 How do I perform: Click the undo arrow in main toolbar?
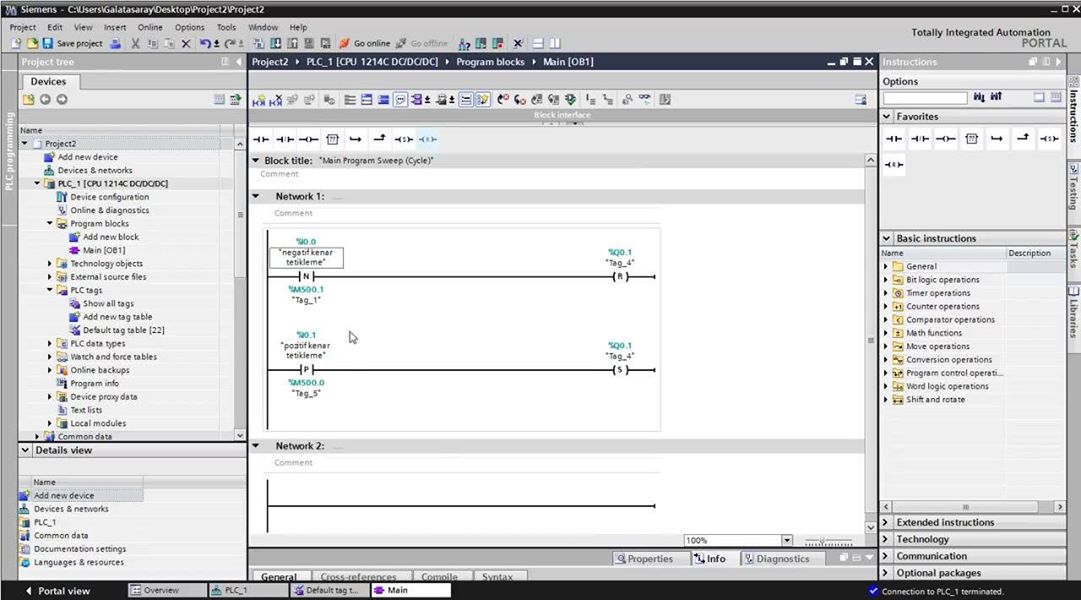pos(205,43)
